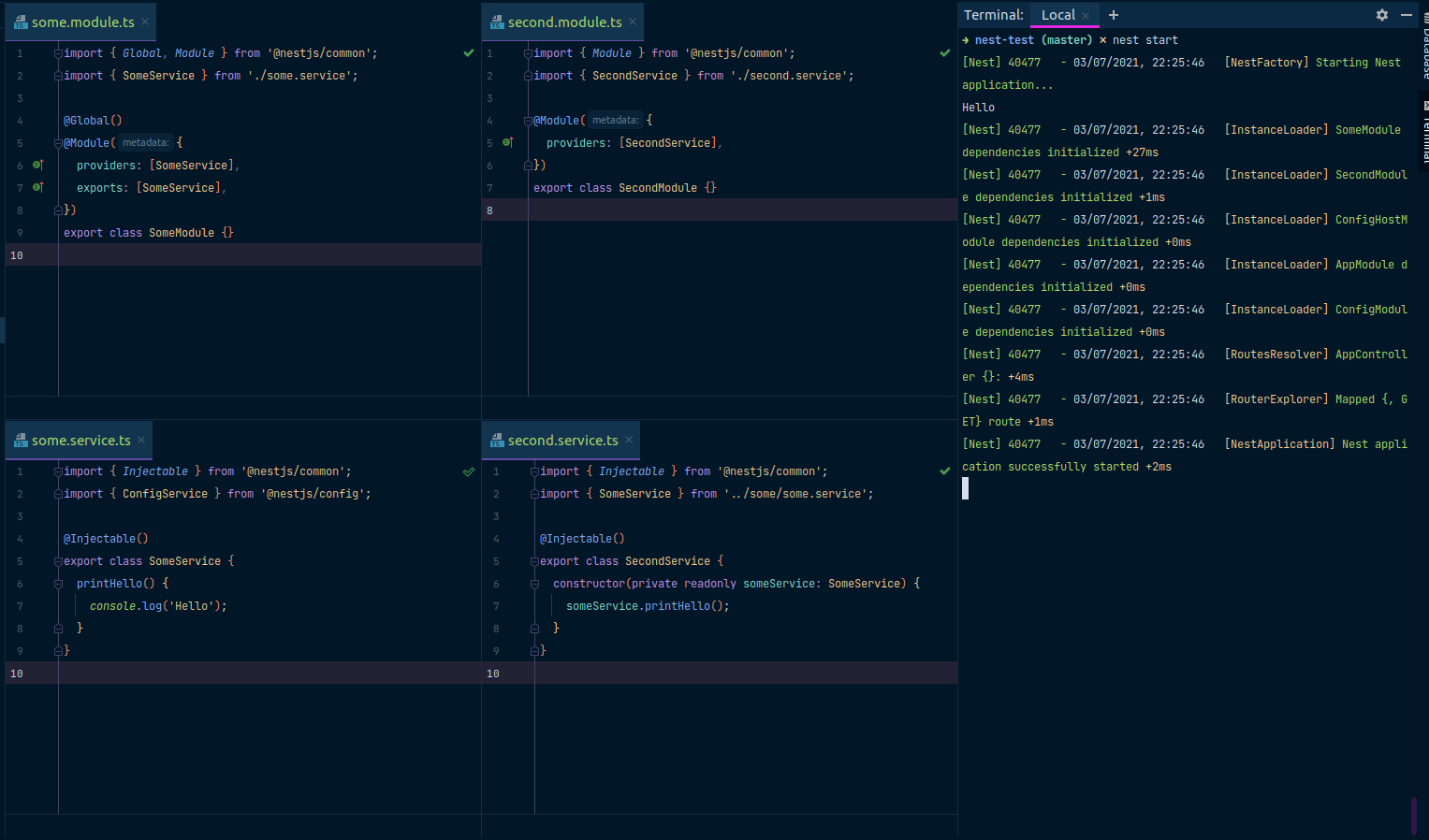Close the some.service.ts tab
Viewport: 1429px width, 840px height.
[x=141, y=440]
